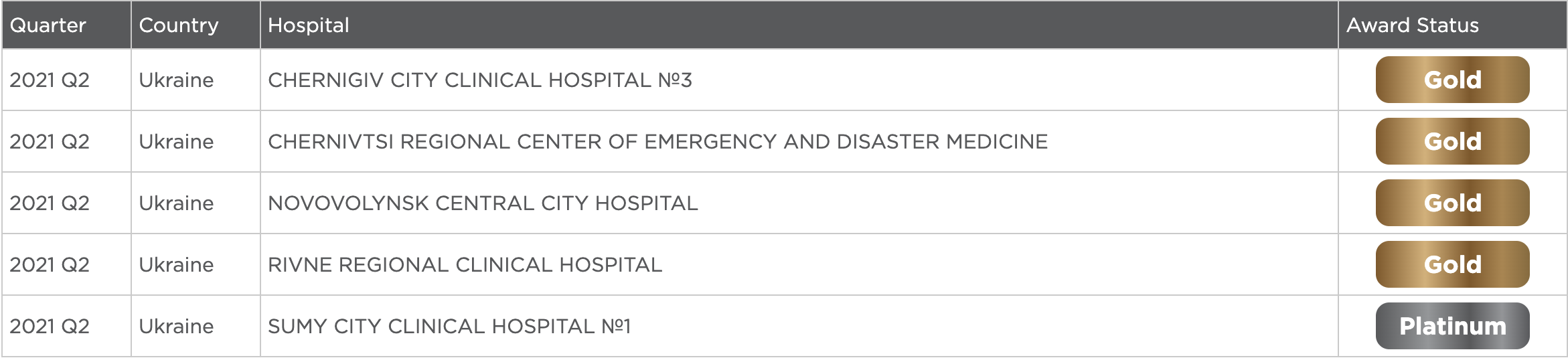
Task: Click Gold badge for Novovolynsk Central City Hospital
Action: [x=1452, y=203]
